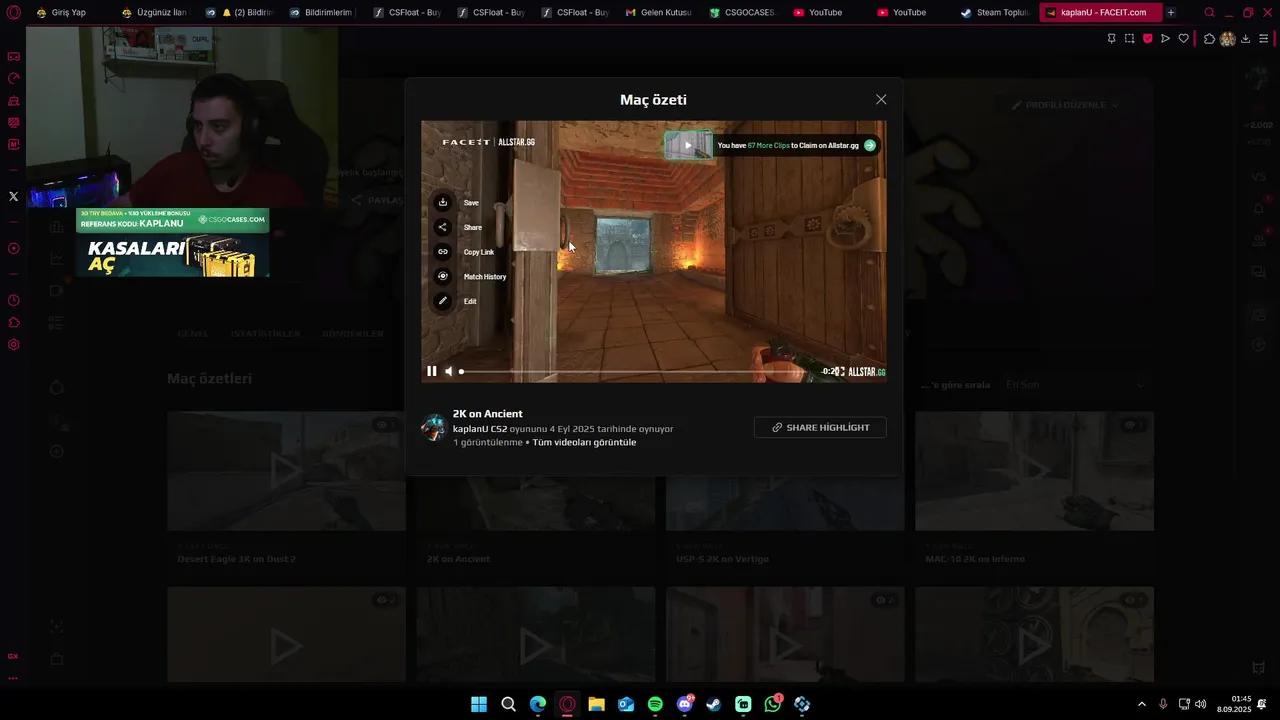Image resolution: width=1280 pixels, height=720 pixels.
Task: Click the heart bookmark icon in the toolbar
Action: [x=1183, y=38]
